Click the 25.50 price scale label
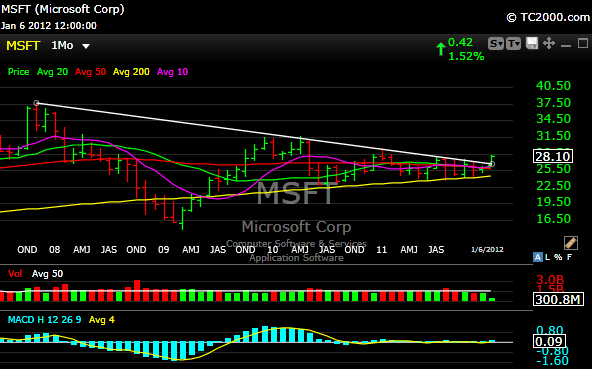592x369 pixels. pyautogui.click(x=553, y=169)
